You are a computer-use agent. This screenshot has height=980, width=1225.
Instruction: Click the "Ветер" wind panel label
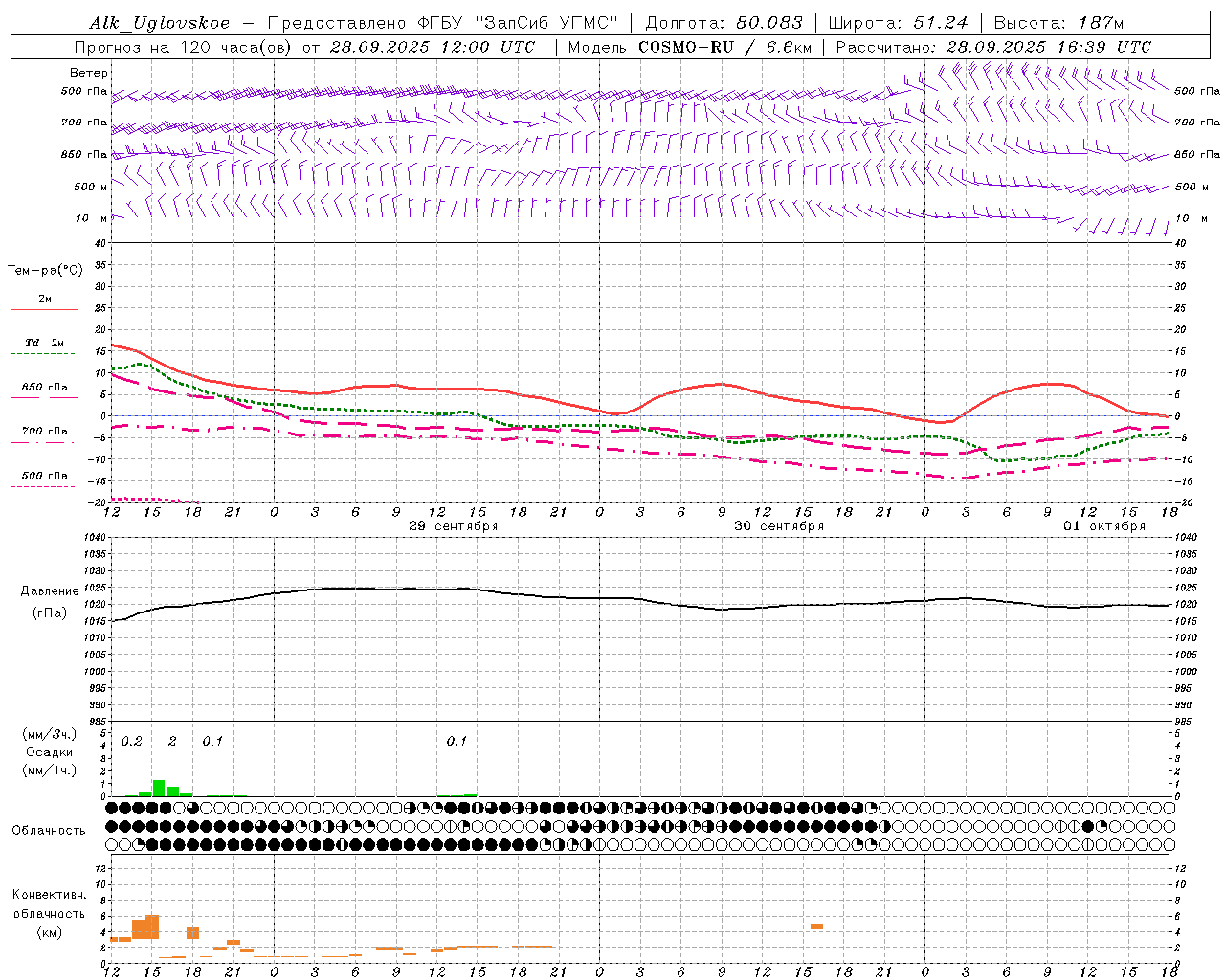tap(89, 73)
